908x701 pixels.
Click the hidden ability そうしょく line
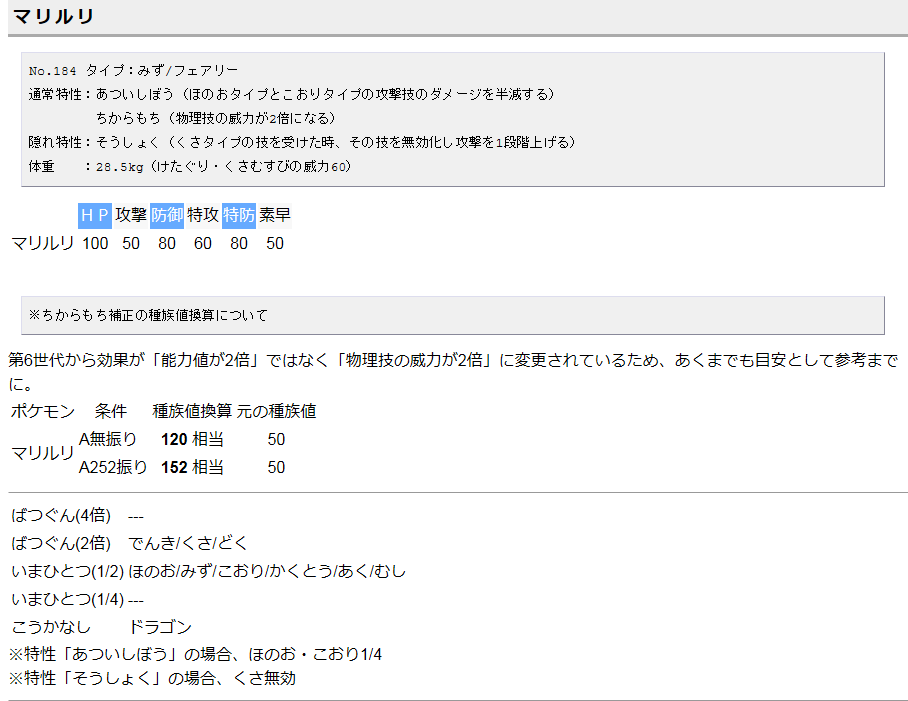click(x=302, y=142)
